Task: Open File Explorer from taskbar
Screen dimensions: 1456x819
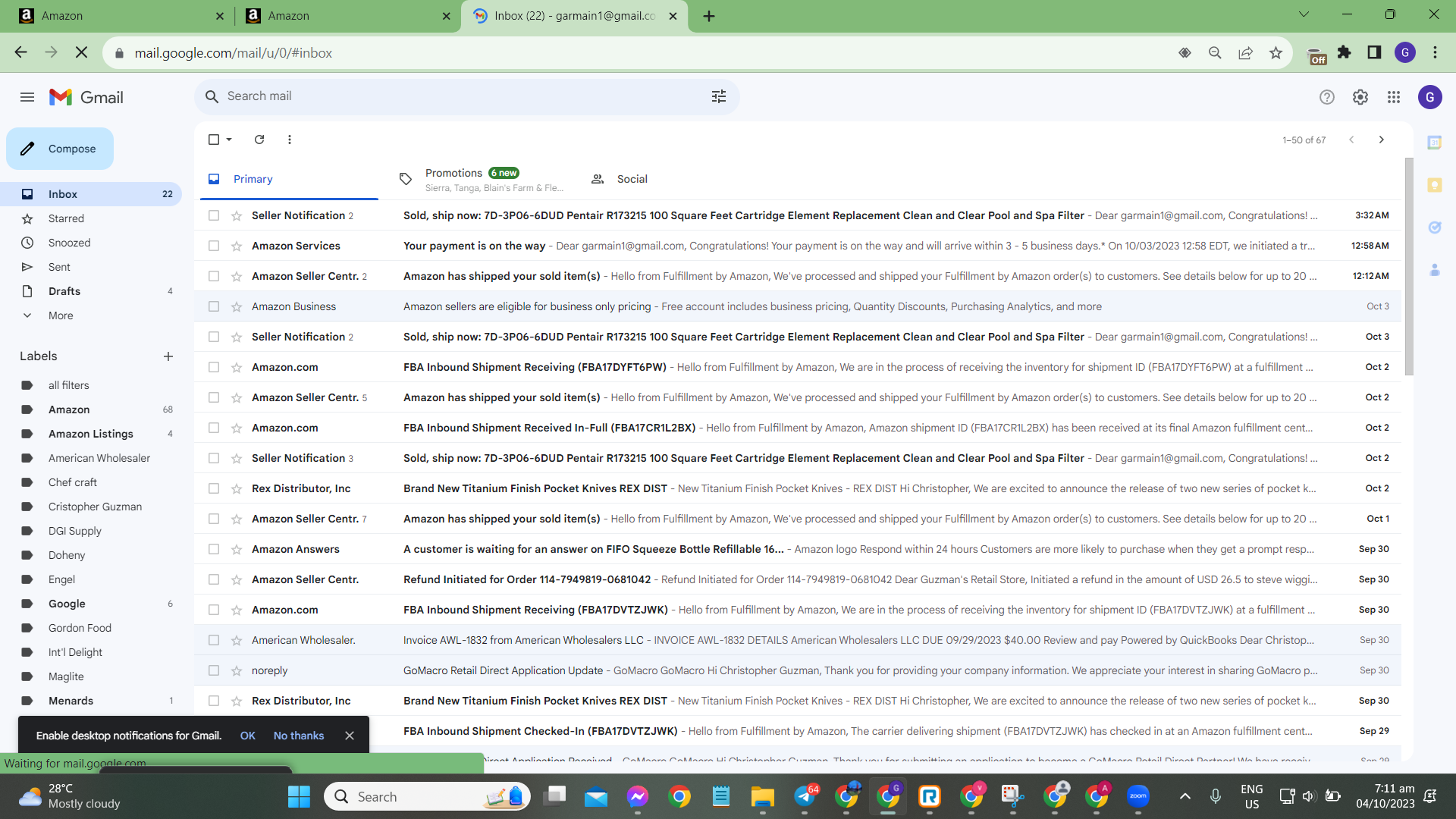Action: pos(762,796)
